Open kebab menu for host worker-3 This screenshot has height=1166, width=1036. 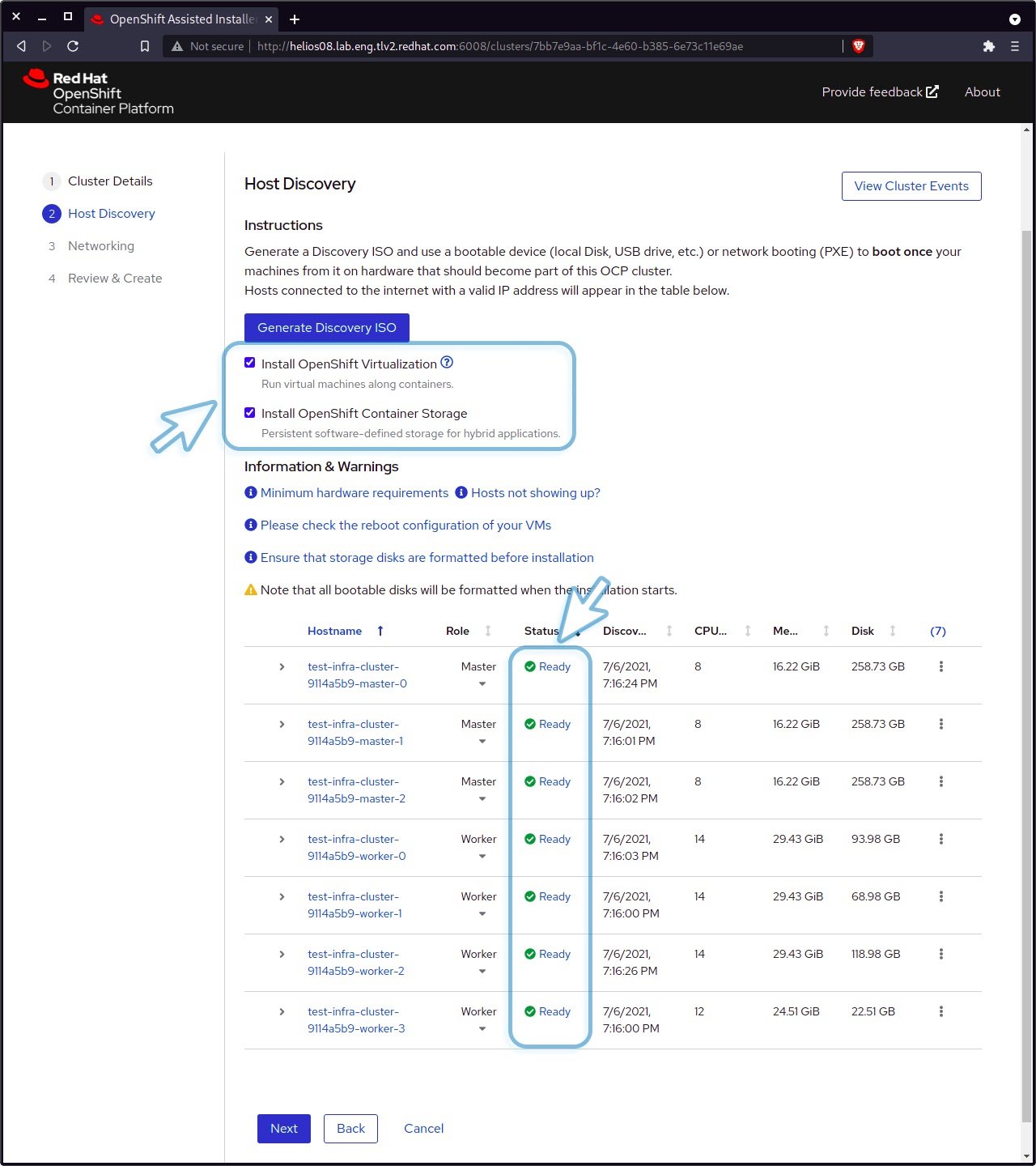point(940,1011)
